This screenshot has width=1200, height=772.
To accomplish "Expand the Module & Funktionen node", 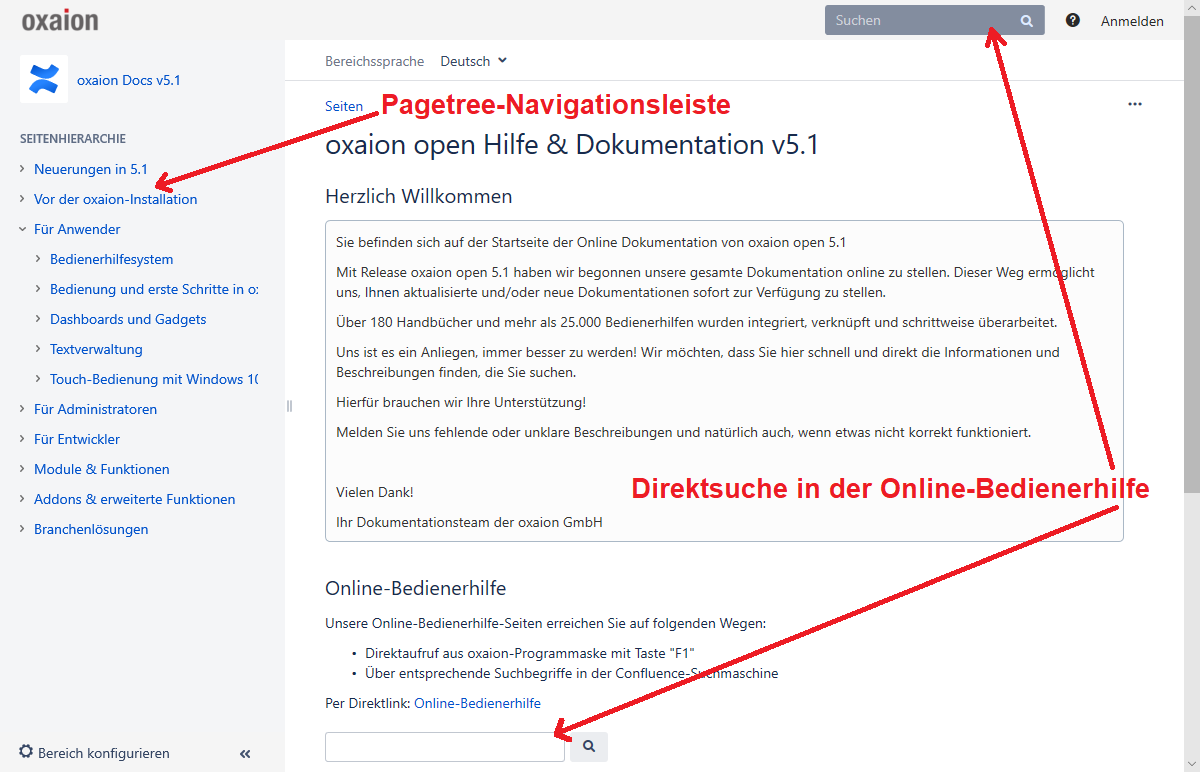I will (x=22, y=469).
